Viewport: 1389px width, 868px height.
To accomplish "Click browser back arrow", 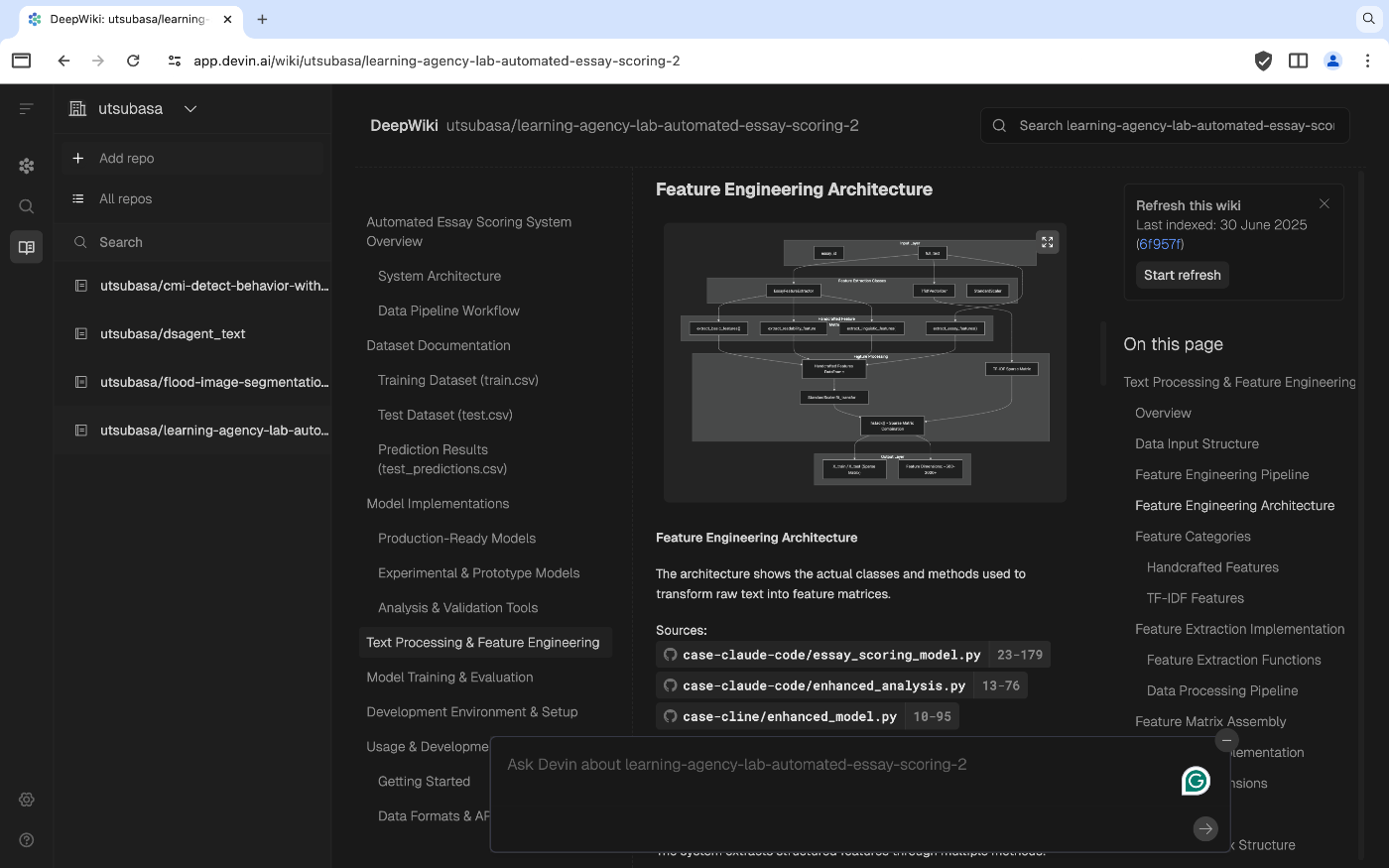I will pyautogui.click(x=63, y=61).
